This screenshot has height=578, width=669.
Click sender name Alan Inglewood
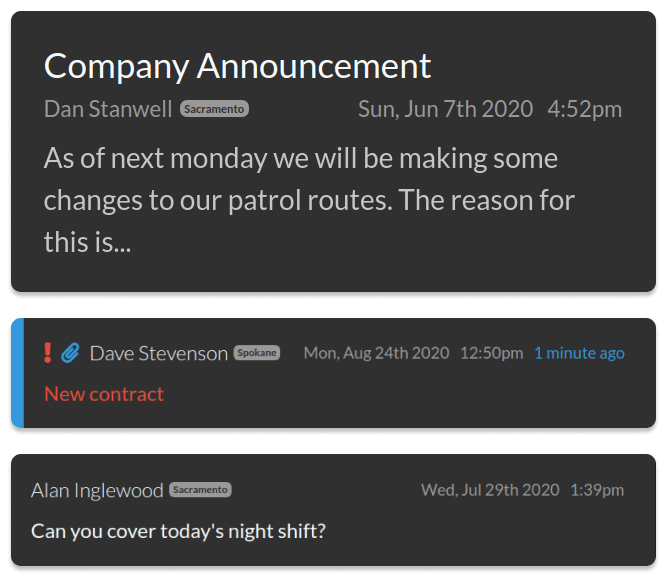(x=97, y=490)
